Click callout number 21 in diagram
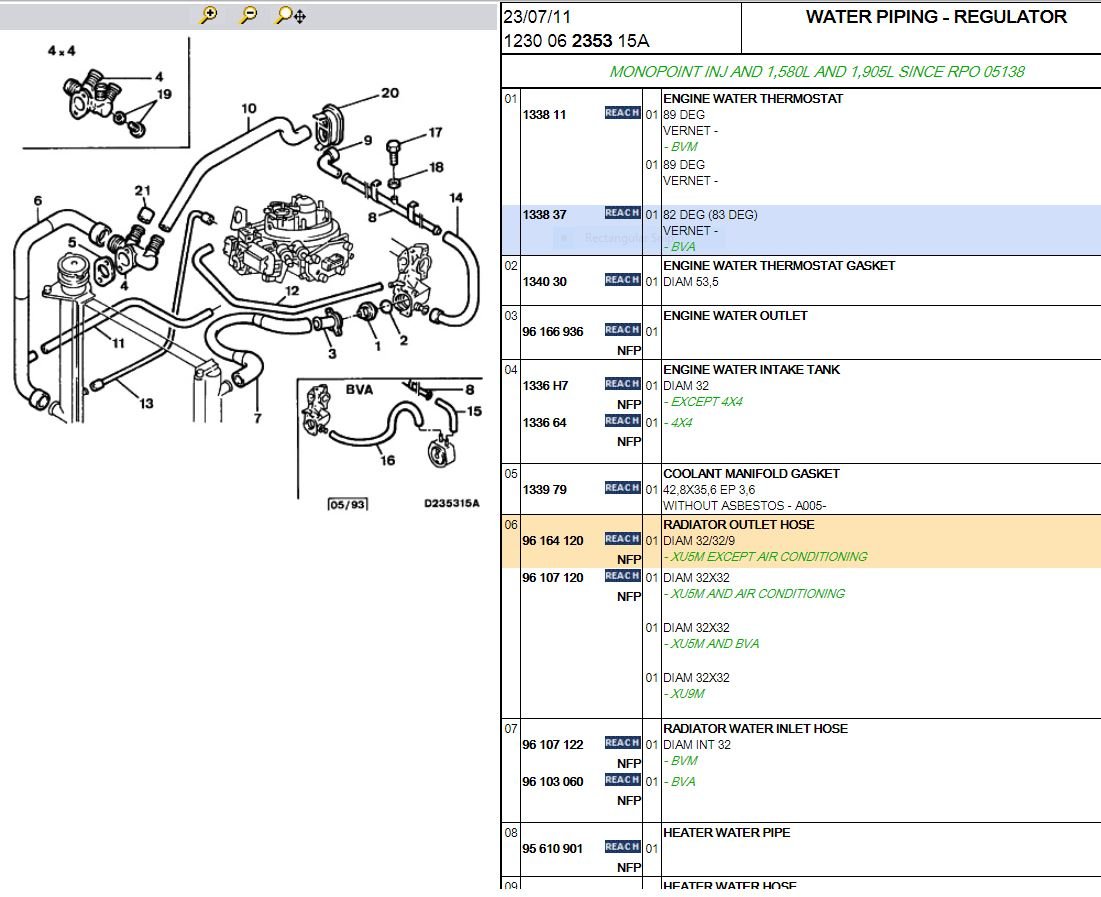1101x897 pixels. pyautogui.click(x=143, y=190)
